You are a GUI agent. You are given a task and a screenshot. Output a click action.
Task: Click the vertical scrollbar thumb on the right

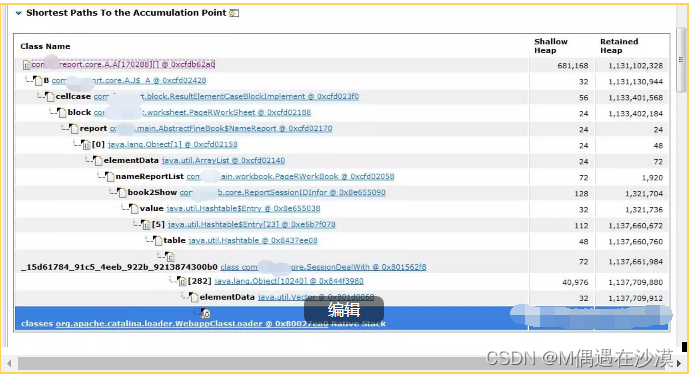click(681, 60)
